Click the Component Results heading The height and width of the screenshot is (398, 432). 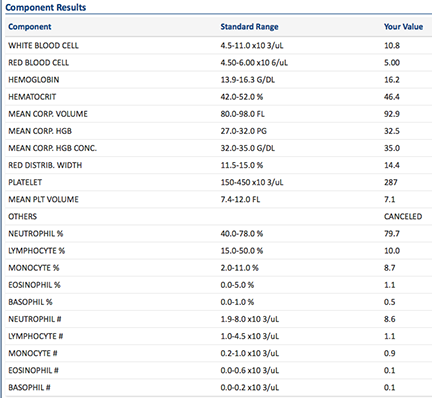(x=46, y=7)
